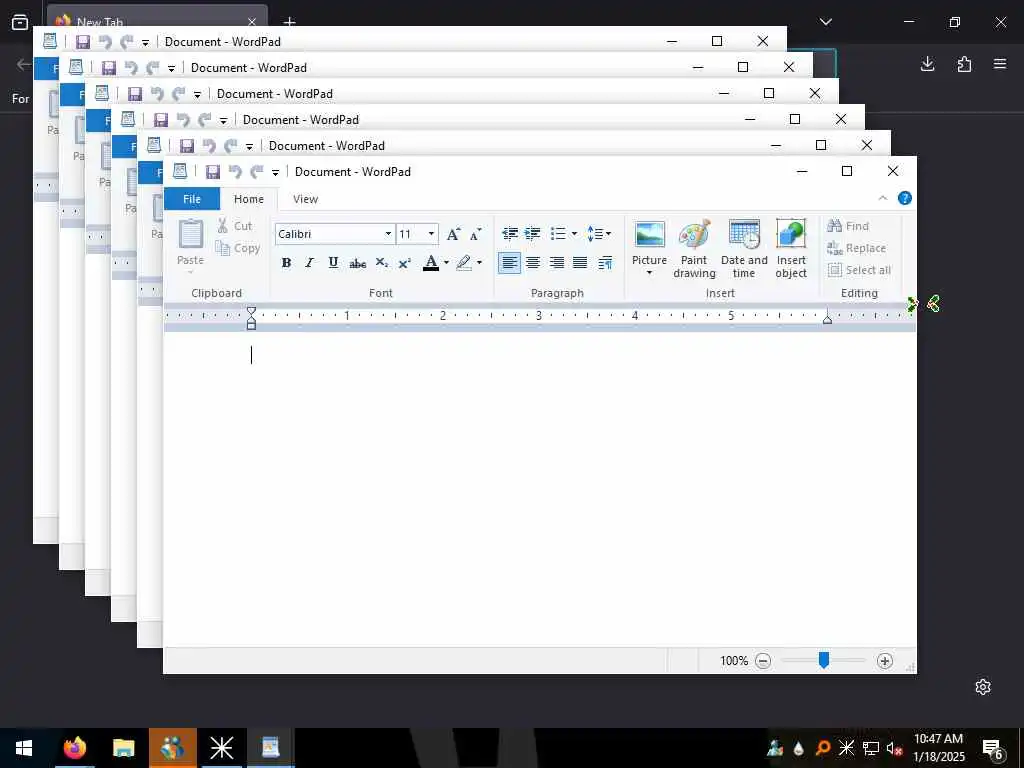Collapse the ribbon with the chevron
Screen dimensions: 1024x768
pyautogui.click(x=882, y=198)
